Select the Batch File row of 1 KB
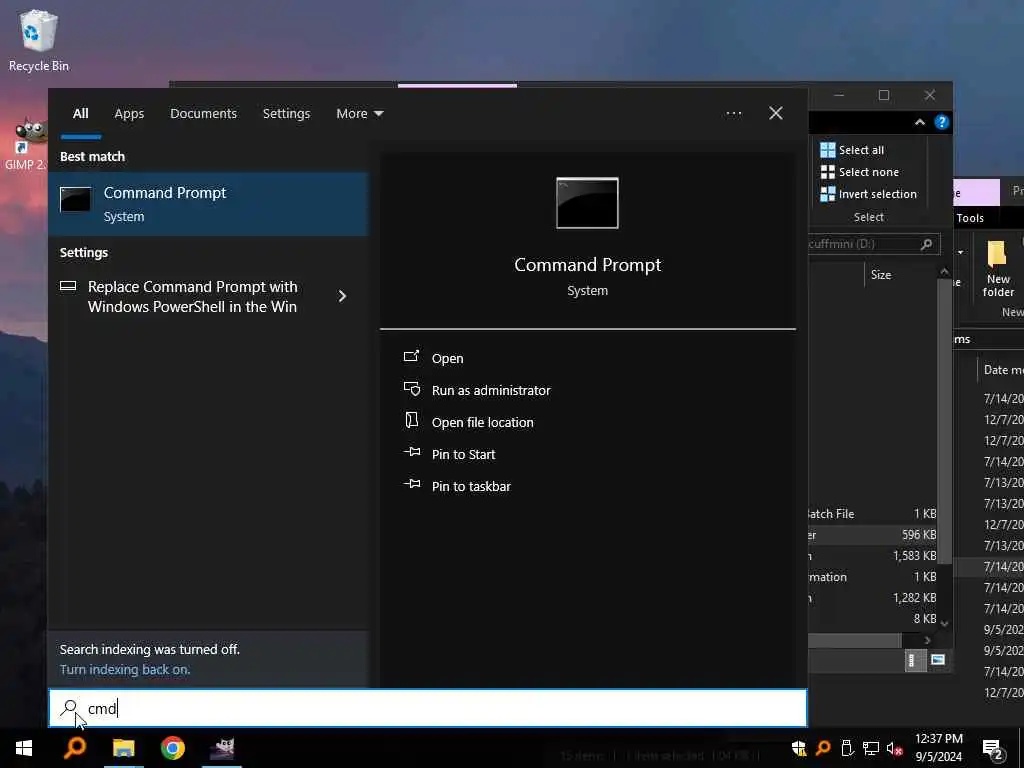 tap(872, 514)
